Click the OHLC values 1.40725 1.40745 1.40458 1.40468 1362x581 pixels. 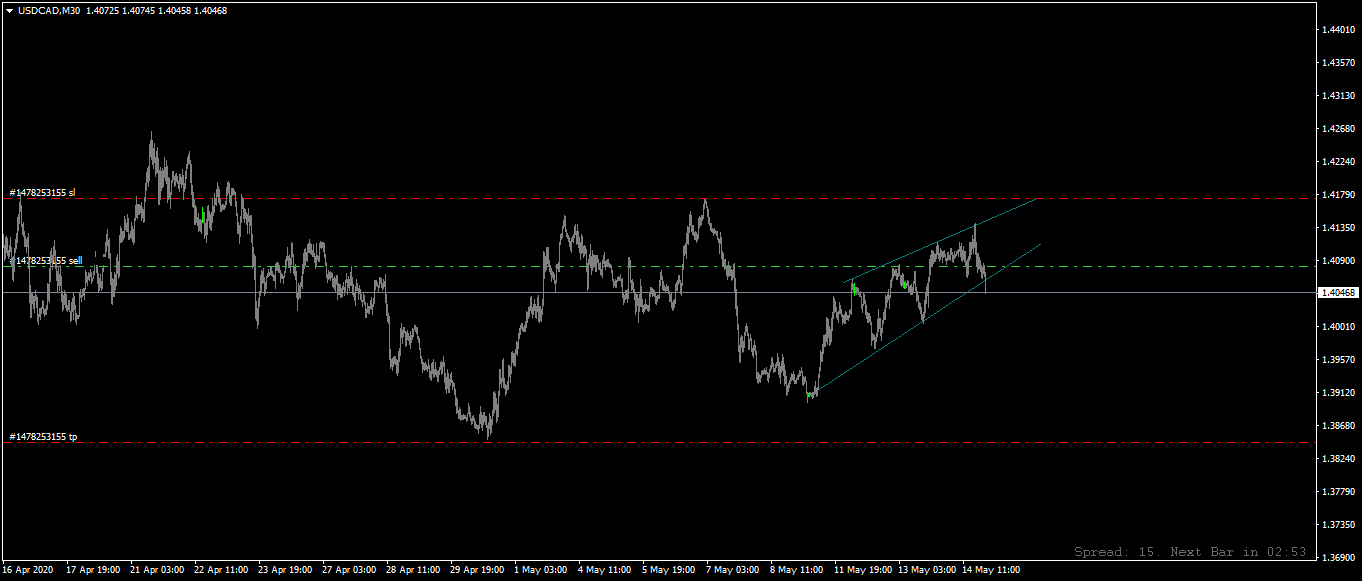pos(156,10)
